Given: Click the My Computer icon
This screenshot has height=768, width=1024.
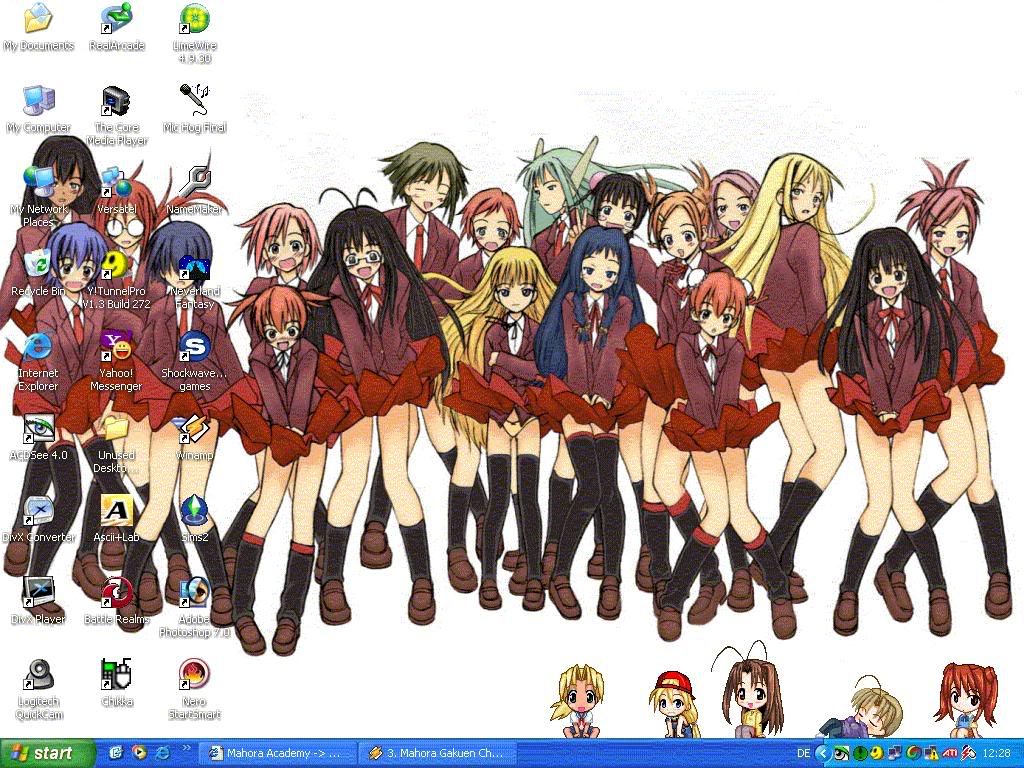Looking at the screenshot, I should click(38, 102).
